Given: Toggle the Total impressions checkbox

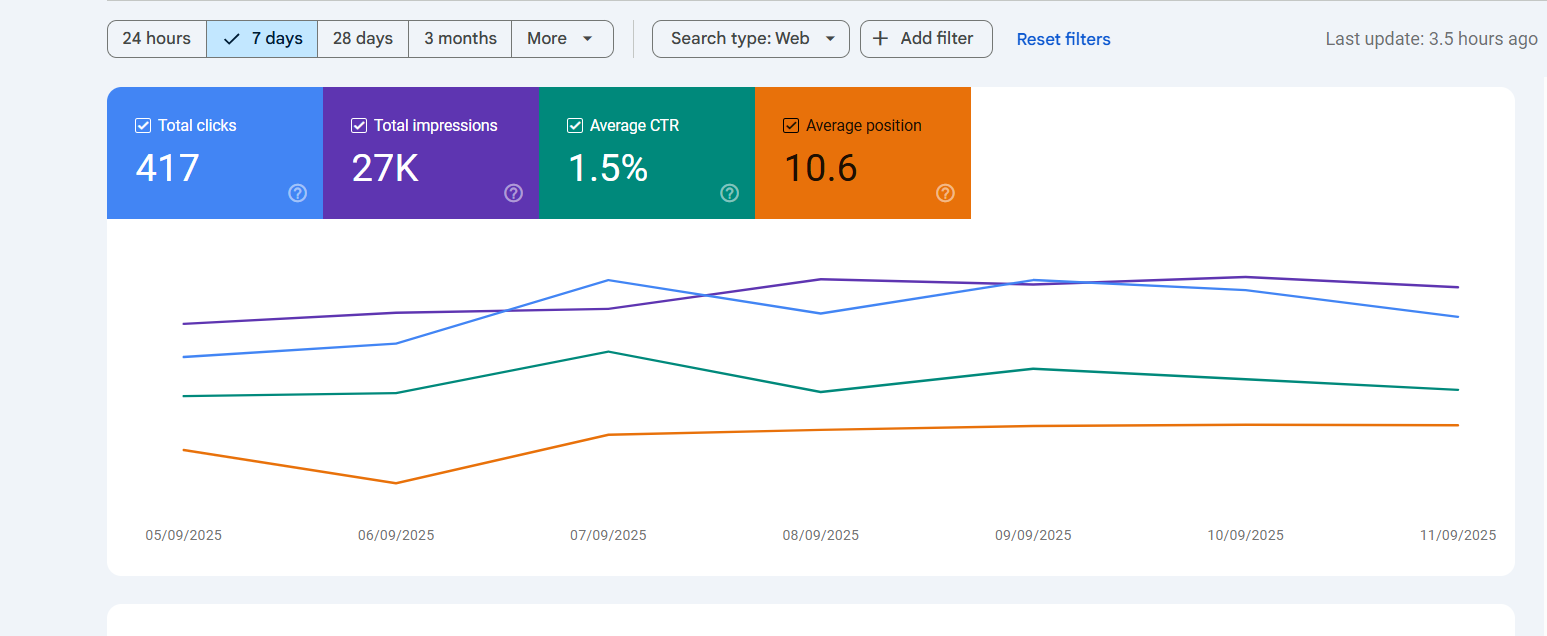Looking at the screenshot, I should [x=359, y=126].
